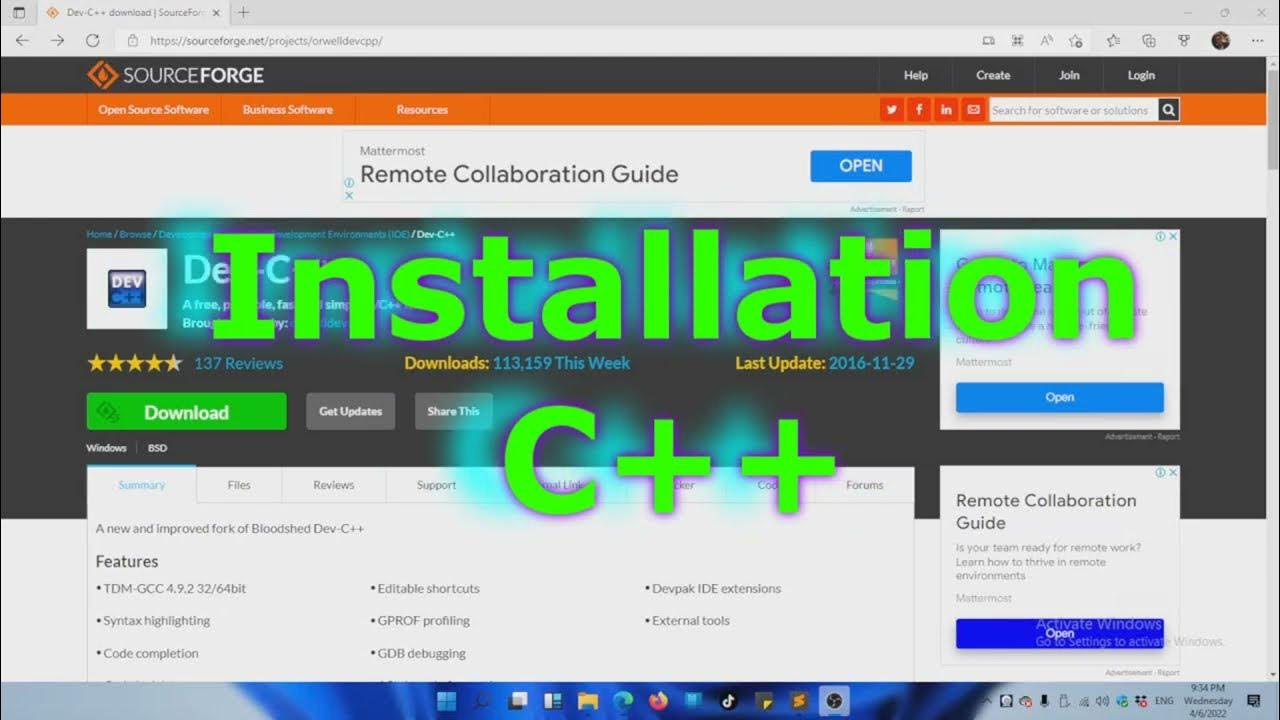The height and width of the screenshot is (720, 1280).
Task: Click the Get Updates button
Action: [350, 411]
